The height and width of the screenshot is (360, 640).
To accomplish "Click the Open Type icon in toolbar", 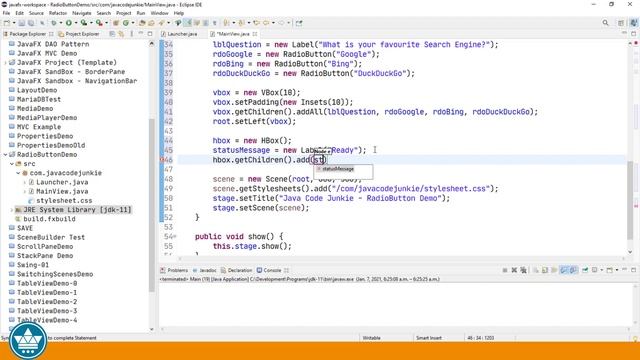I will [142, 23].
